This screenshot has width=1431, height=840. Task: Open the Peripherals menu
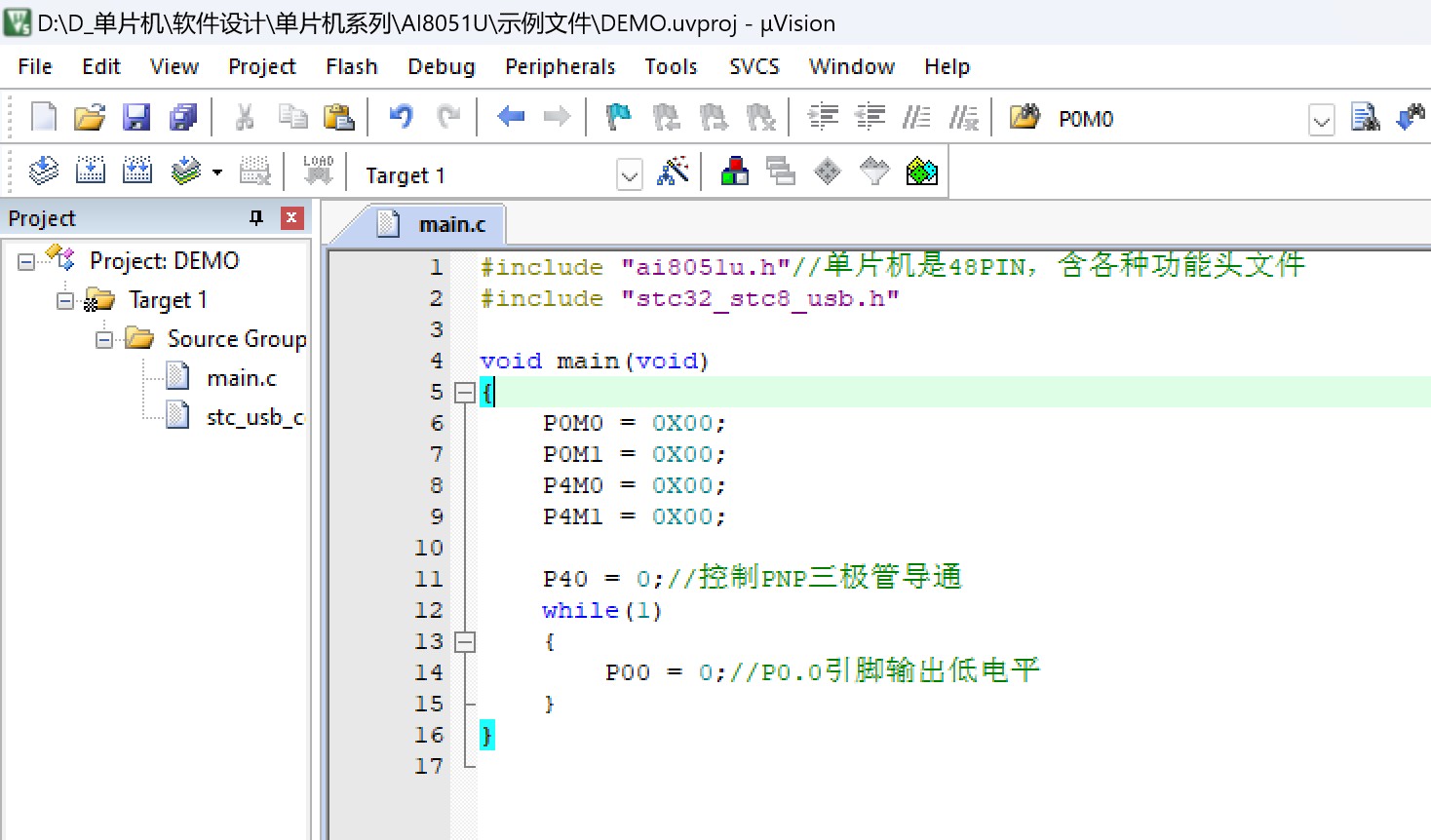[x=560, y=66]
